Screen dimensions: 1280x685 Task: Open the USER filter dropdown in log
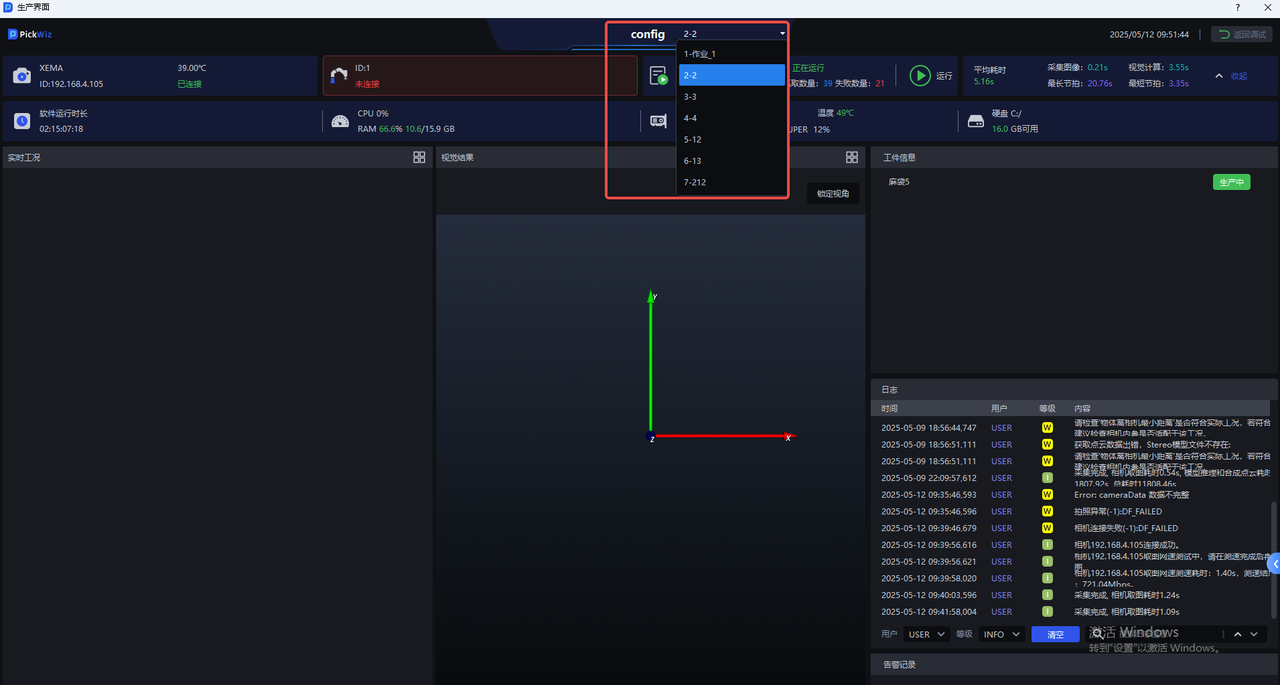926,634
